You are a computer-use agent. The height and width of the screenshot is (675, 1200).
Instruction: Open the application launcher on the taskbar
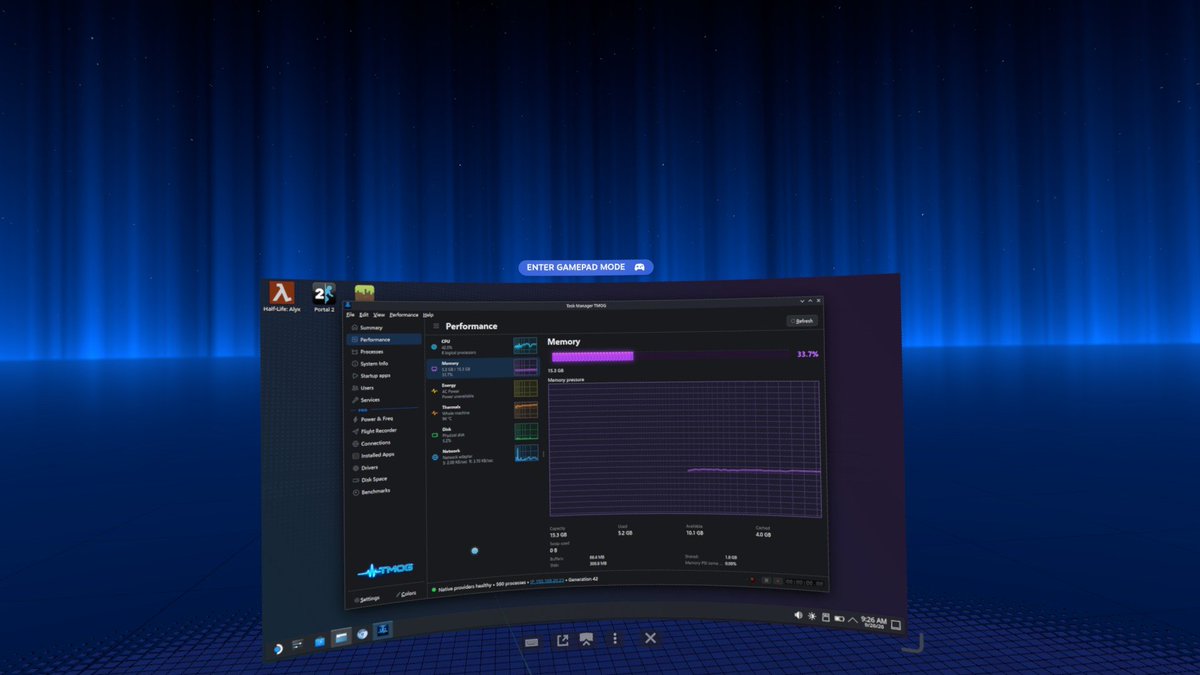tap(277, 649)
